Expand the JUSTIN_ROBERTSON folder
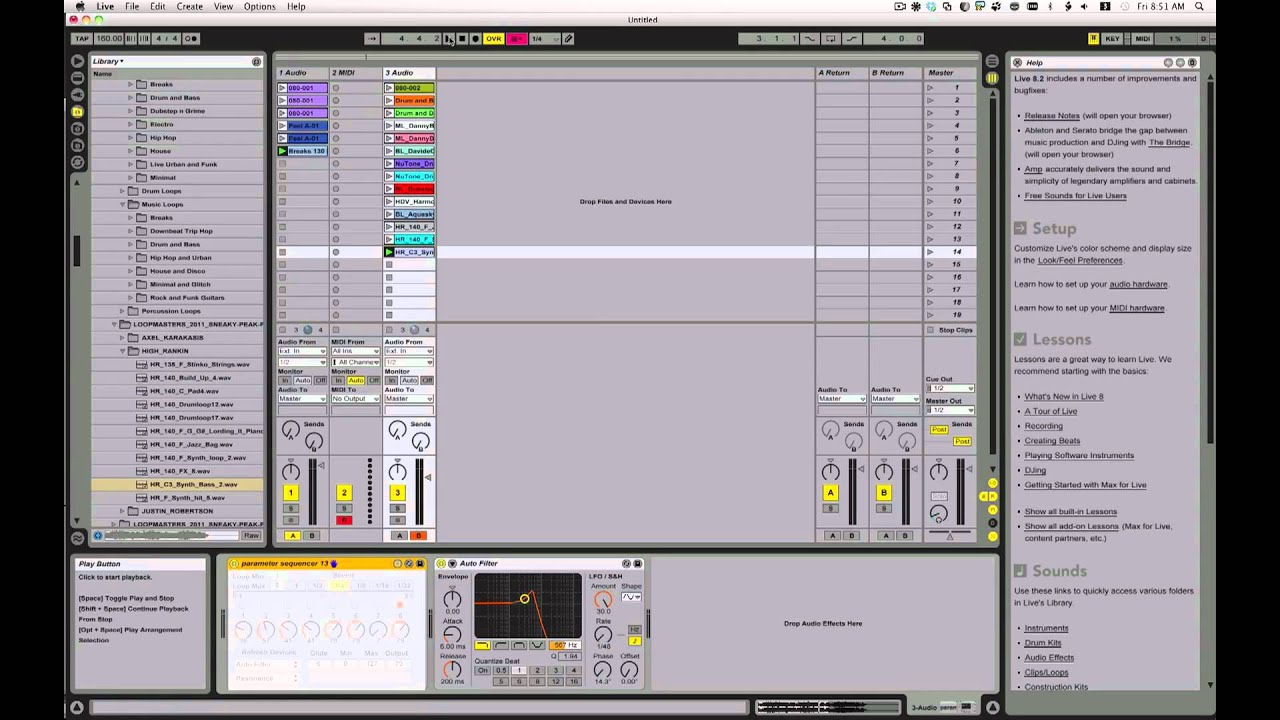 point(122,511)
